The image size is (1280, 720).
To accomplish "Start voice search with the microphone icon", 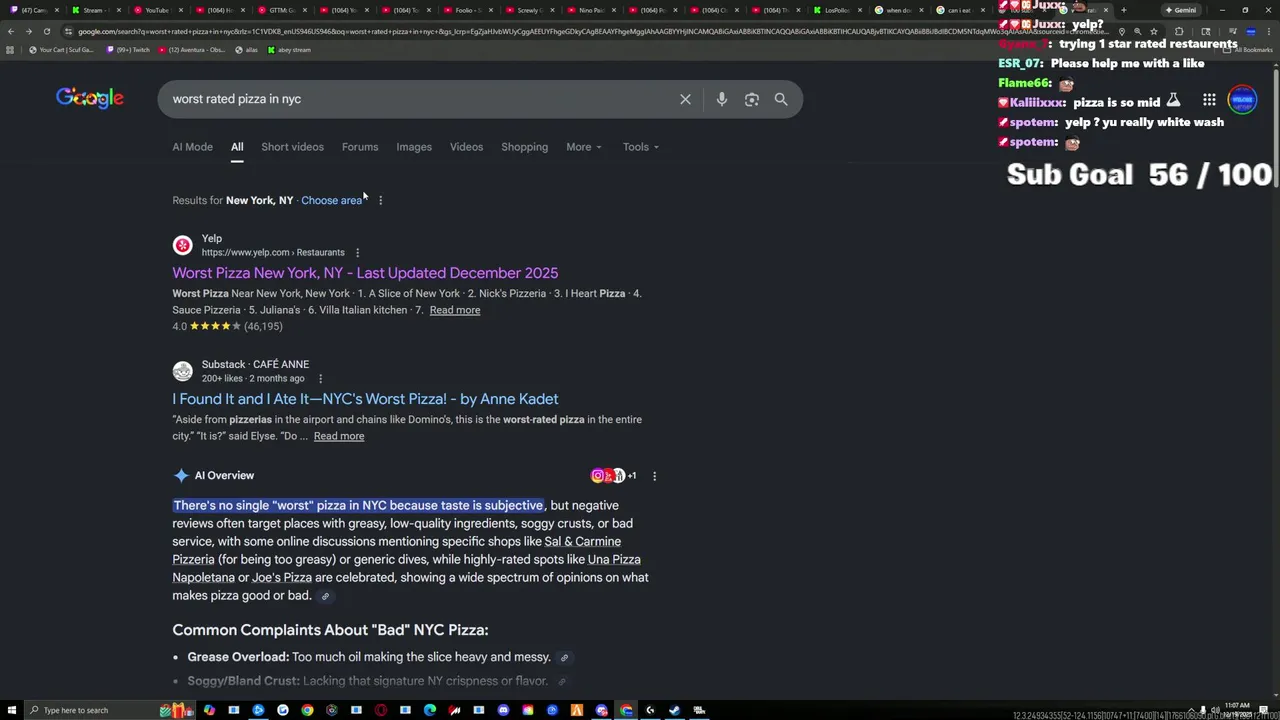I will tap(721, 99).
